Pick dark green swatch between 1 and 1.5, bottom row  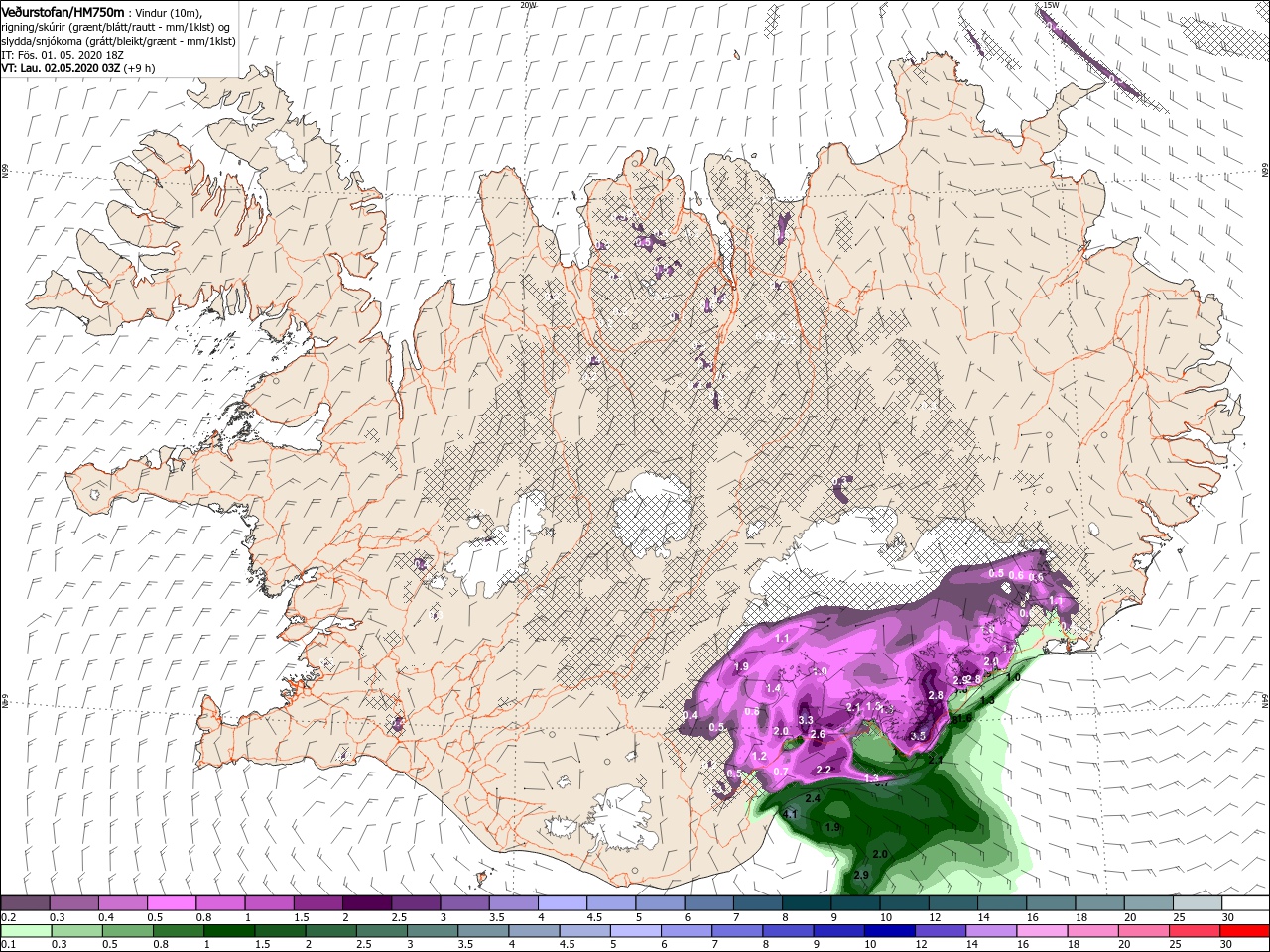229,931
